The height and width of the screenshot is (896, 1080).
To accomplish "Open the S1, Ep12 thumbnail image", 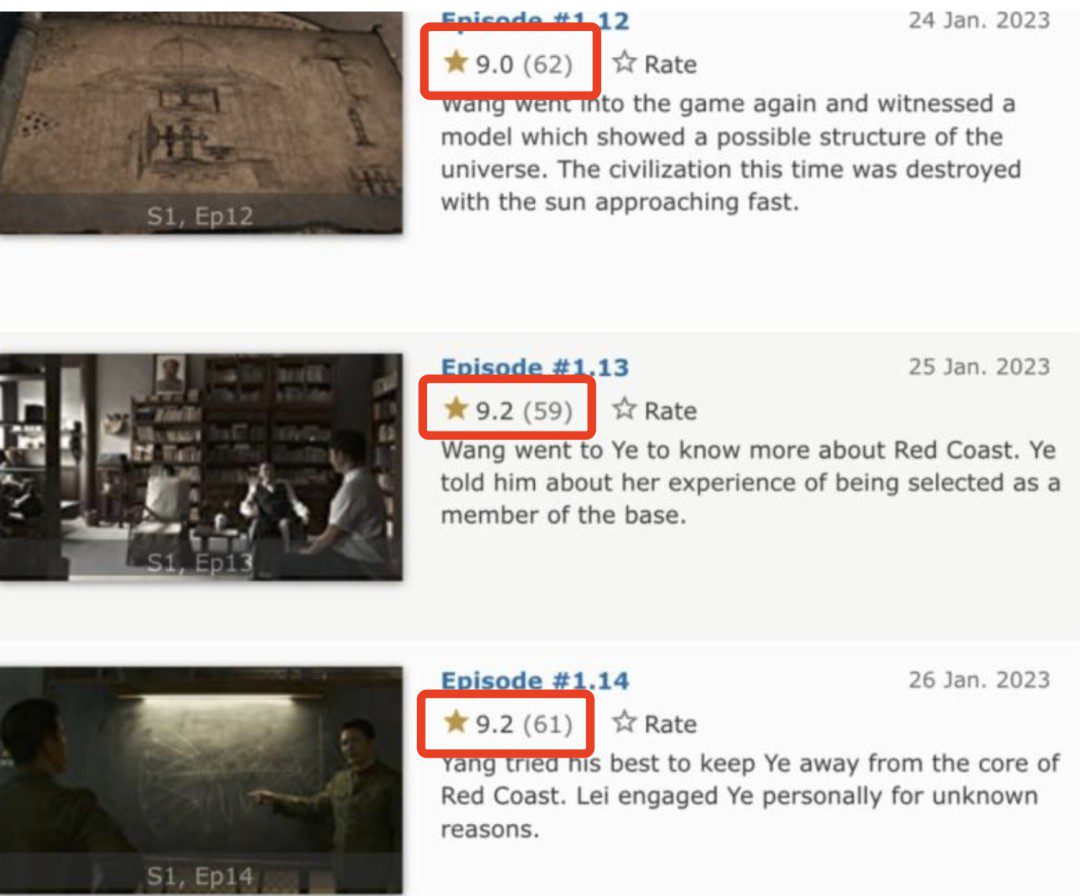I will click(x=201, y=123).
